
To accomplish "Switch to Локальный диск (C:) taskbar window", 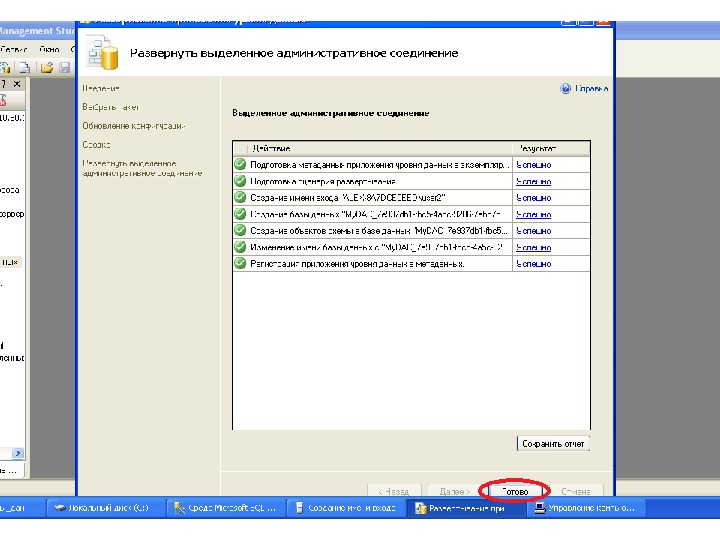I will pyautogui.click(x=104, y=508).
